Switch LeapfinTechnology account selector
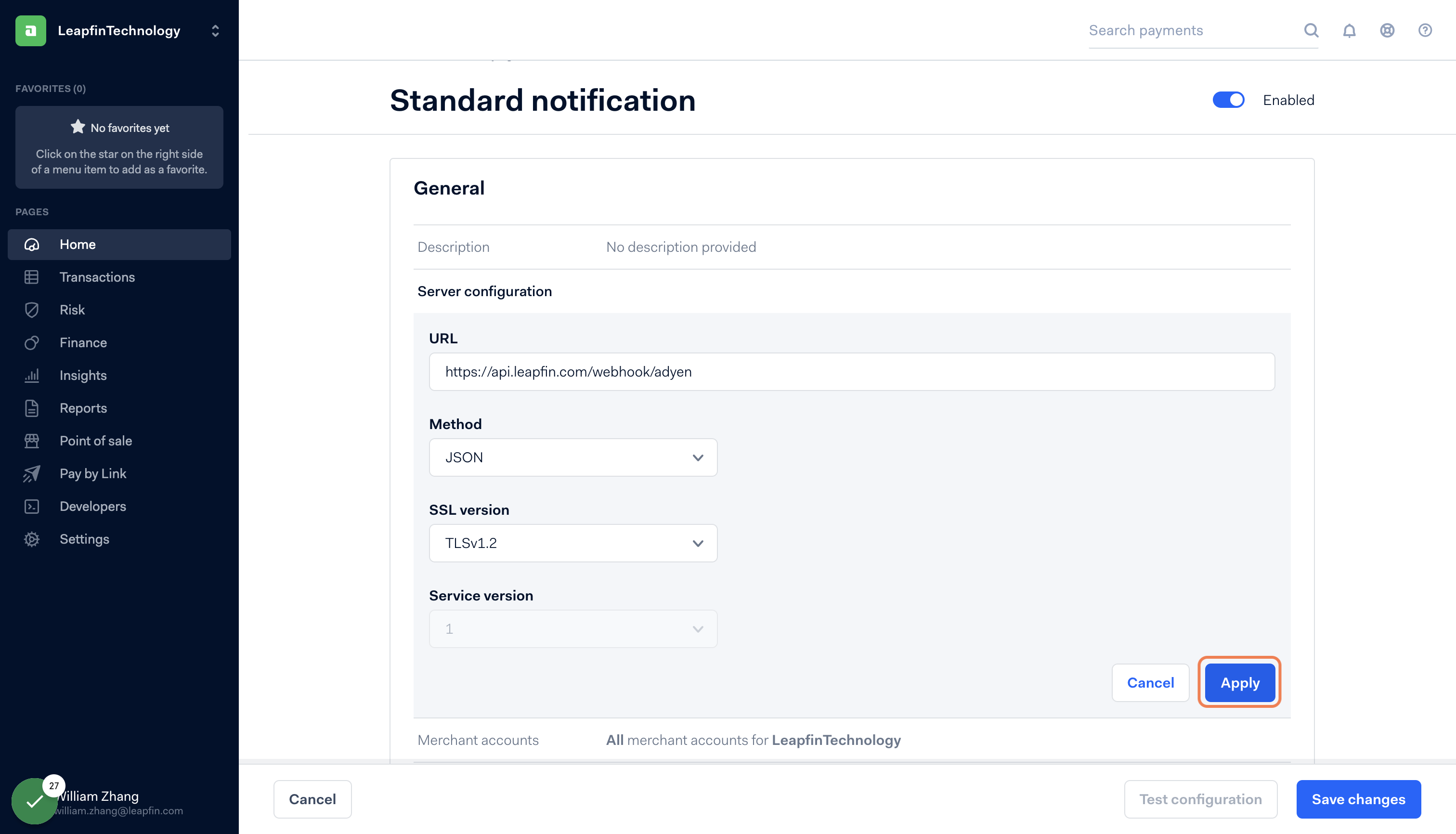The height and width of the screenshot is (834, 1456). coord(215,30)
